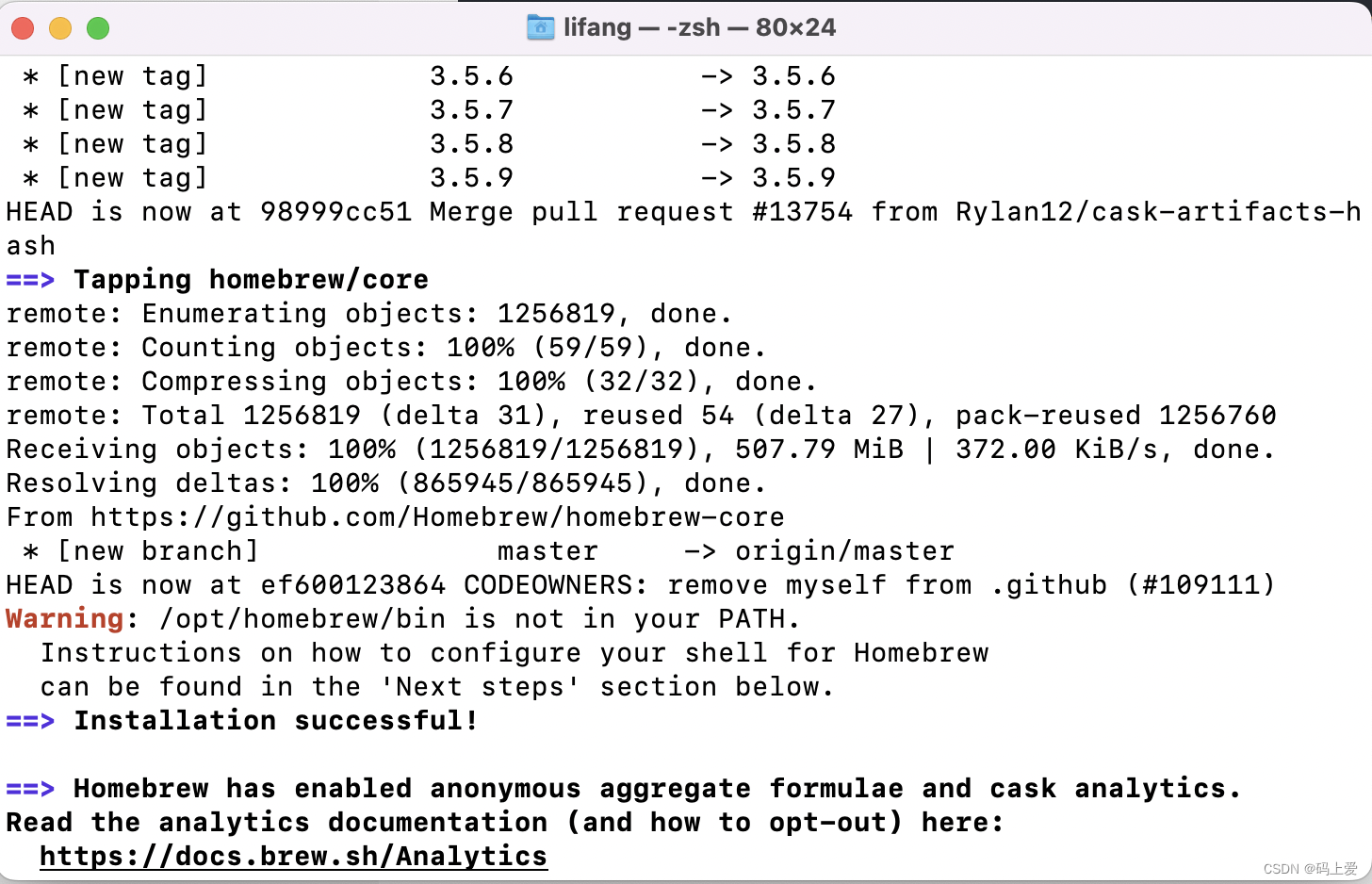Click the 'origin/master' branch text
Screen dimensions: 1372x884
pos(845,551)
